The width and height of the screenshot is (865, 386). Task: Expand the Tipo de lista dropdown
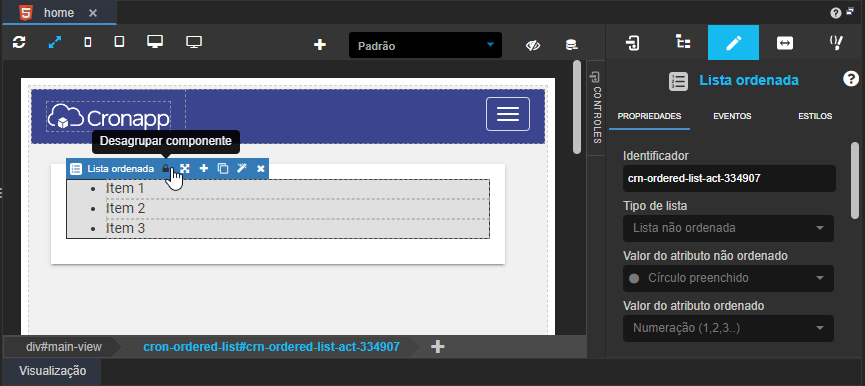pyautogui.click(x=728, y=228)
